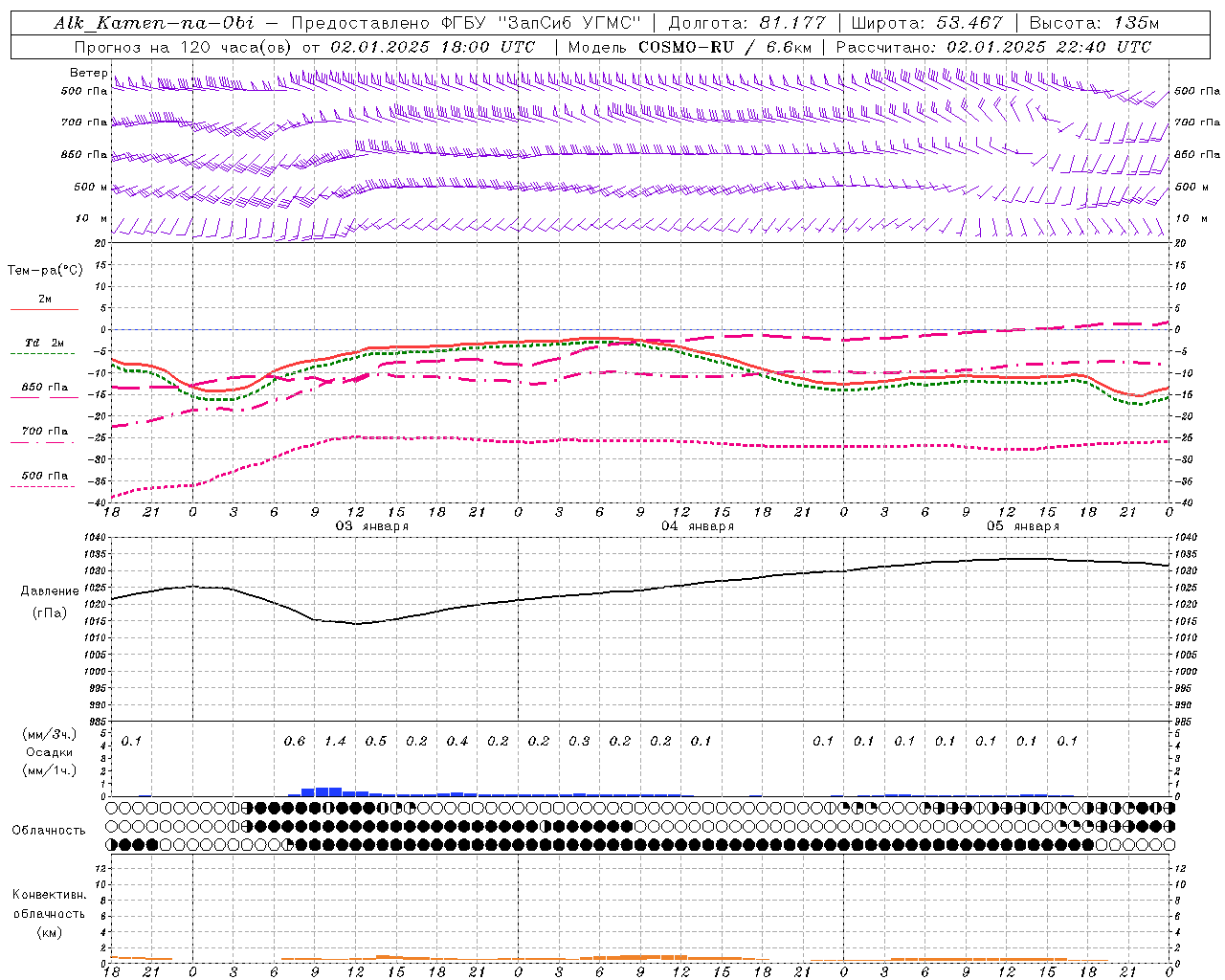Click the 700 гПа temperature legend entry
The image size is (1225, 980).
45,432
